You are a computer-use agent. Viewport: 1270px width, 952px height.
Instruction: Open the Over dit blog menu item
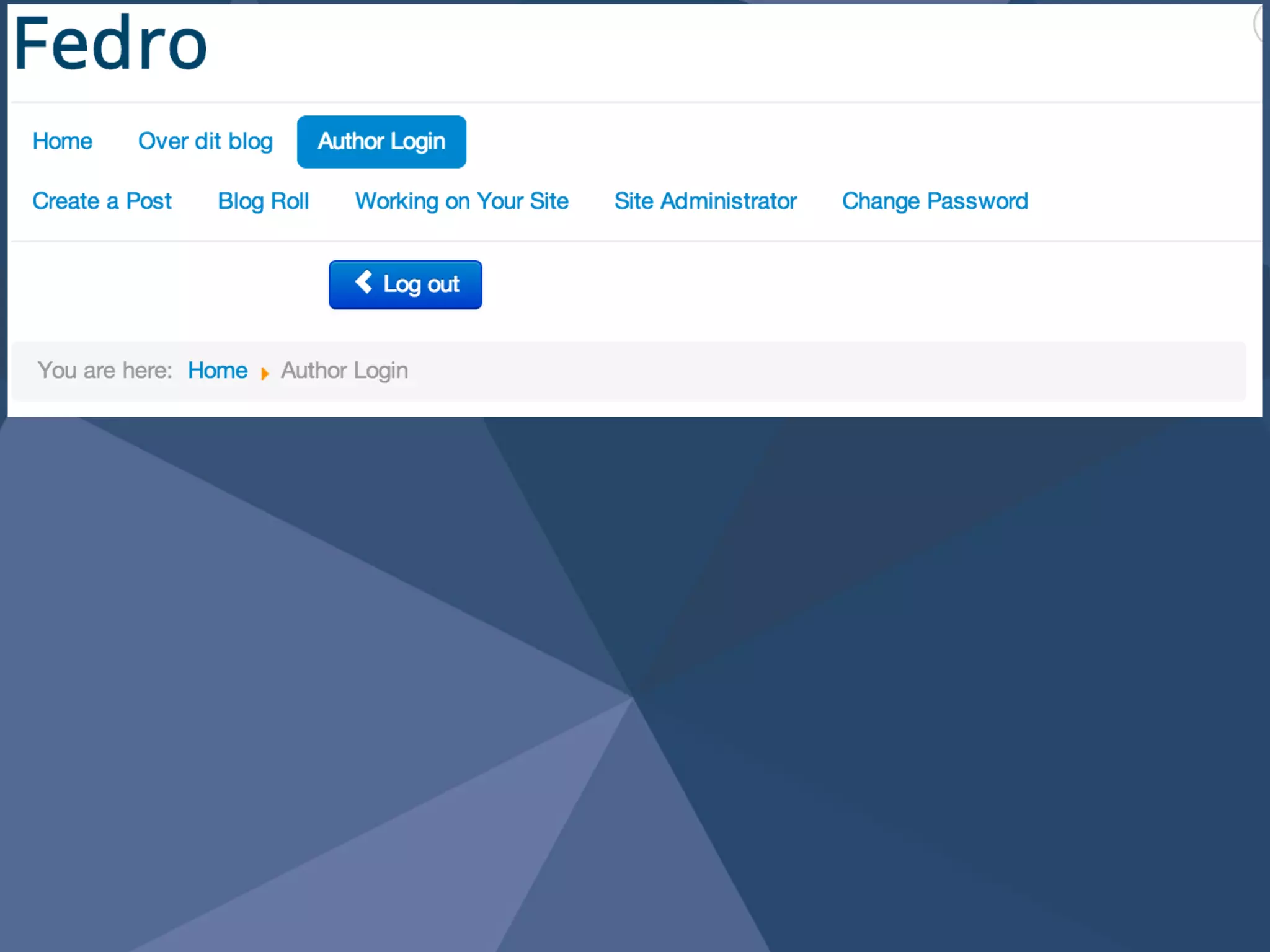[x=205, y=141]
